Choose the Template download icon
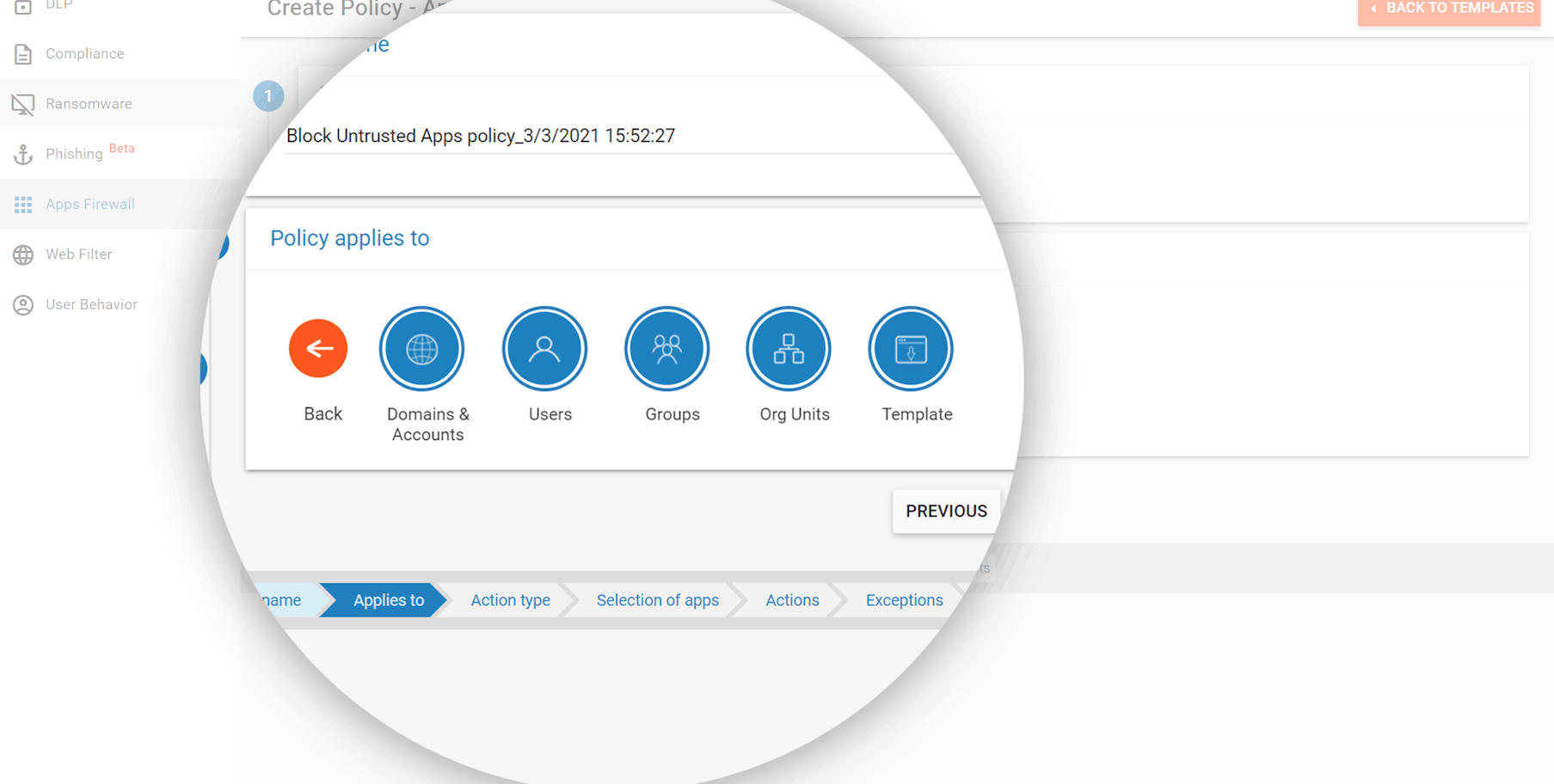This screenshot has width=1554, height=784. (x=911, y=349)
